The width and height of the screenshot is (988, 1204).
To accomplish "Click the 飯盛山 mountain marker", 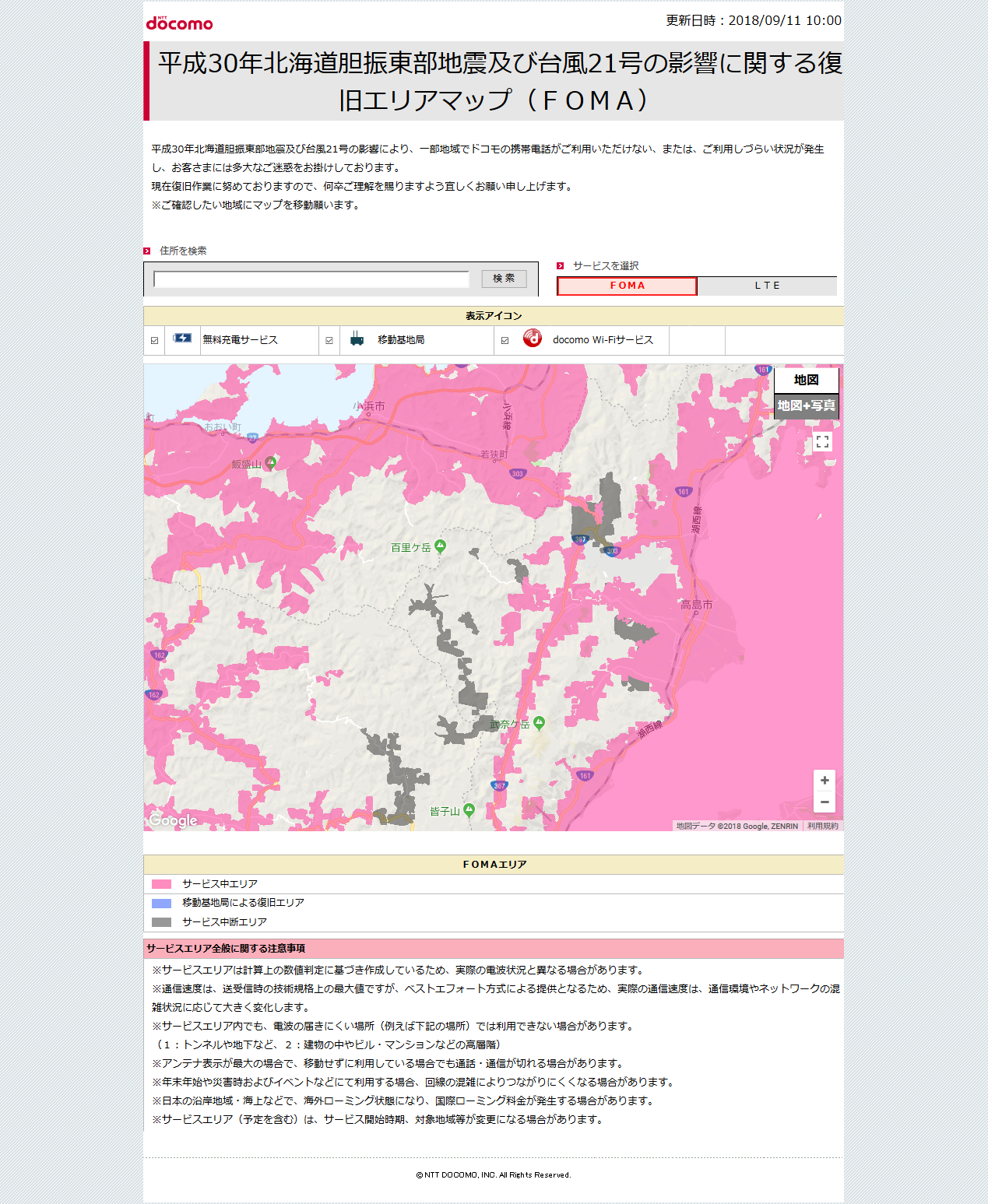I will (x=271, y=463).
